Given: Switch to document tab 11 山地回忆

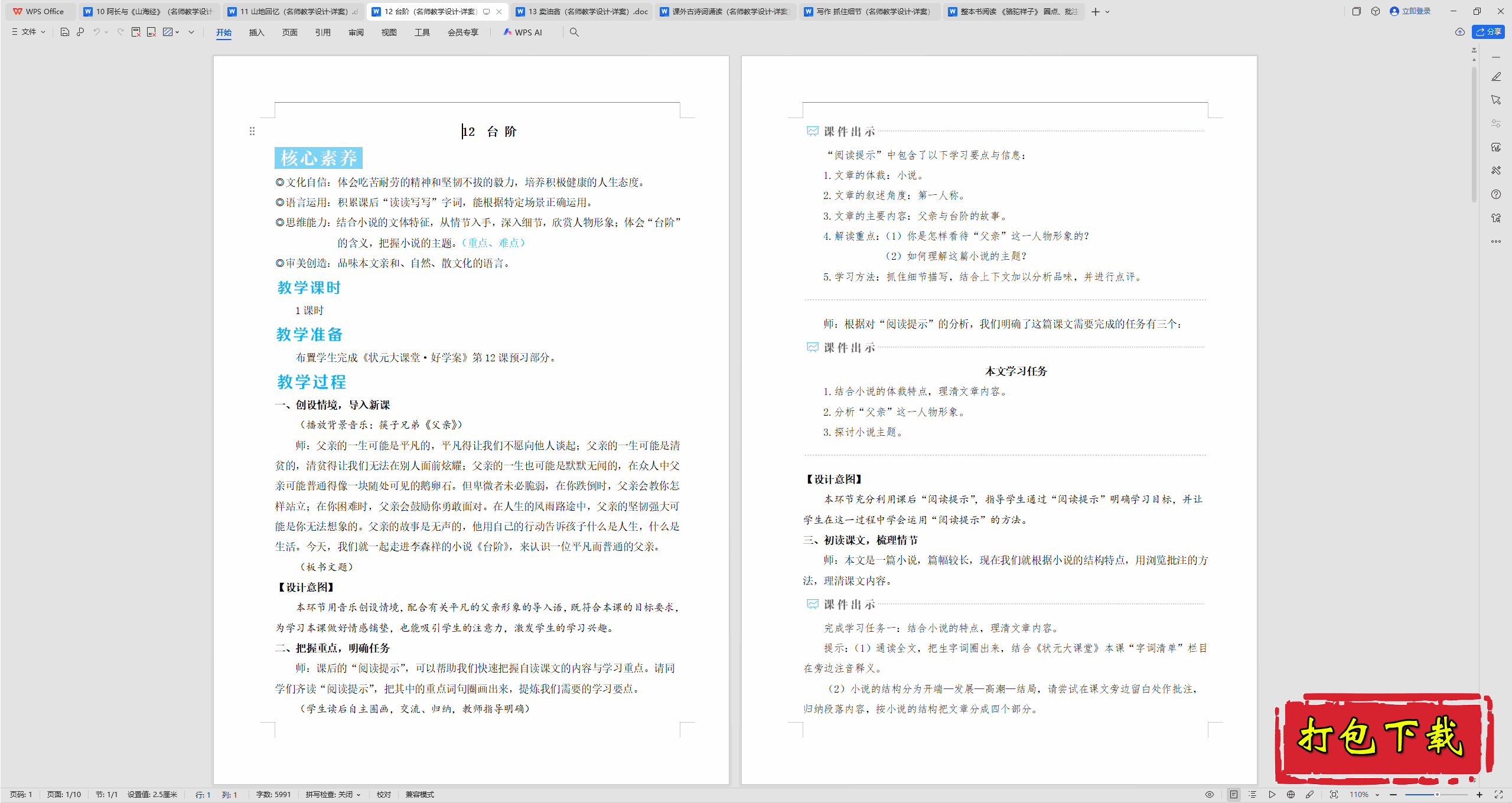Looking at the screenshot, I should [293, 11].
